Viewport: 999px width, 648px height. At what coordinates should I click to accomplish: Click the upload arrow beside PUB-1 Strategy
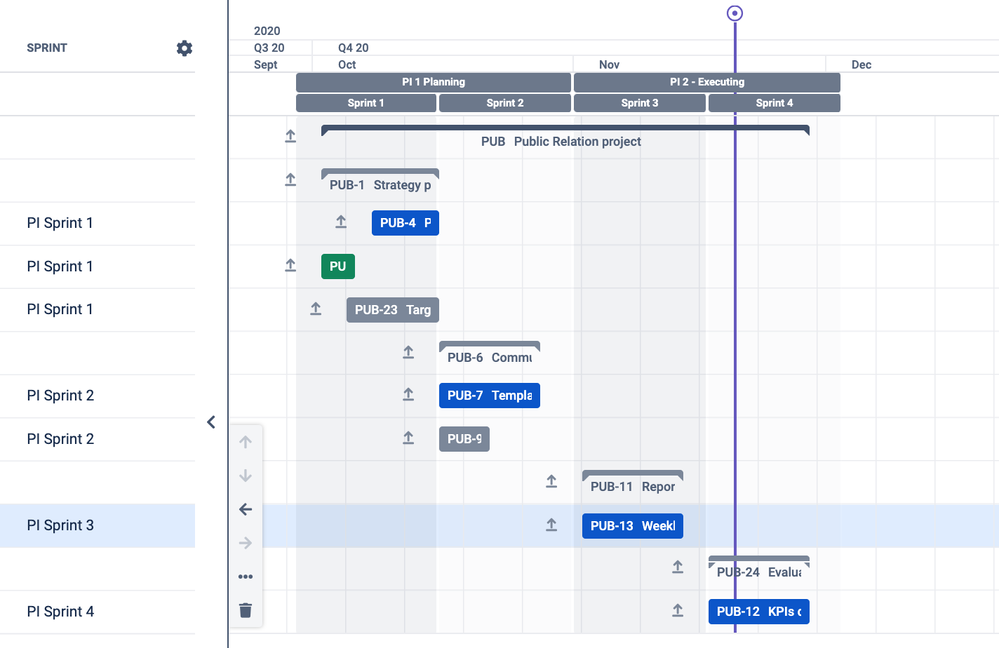(x=291, y=180)
